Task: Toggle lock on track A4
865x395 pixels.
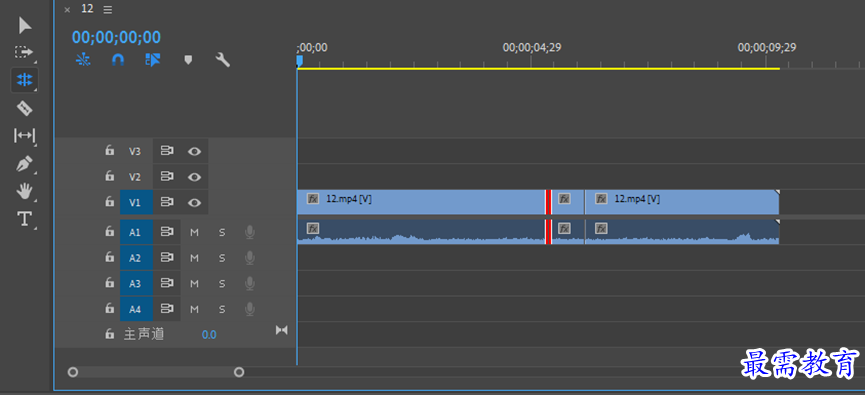Action: click(110, 309)
